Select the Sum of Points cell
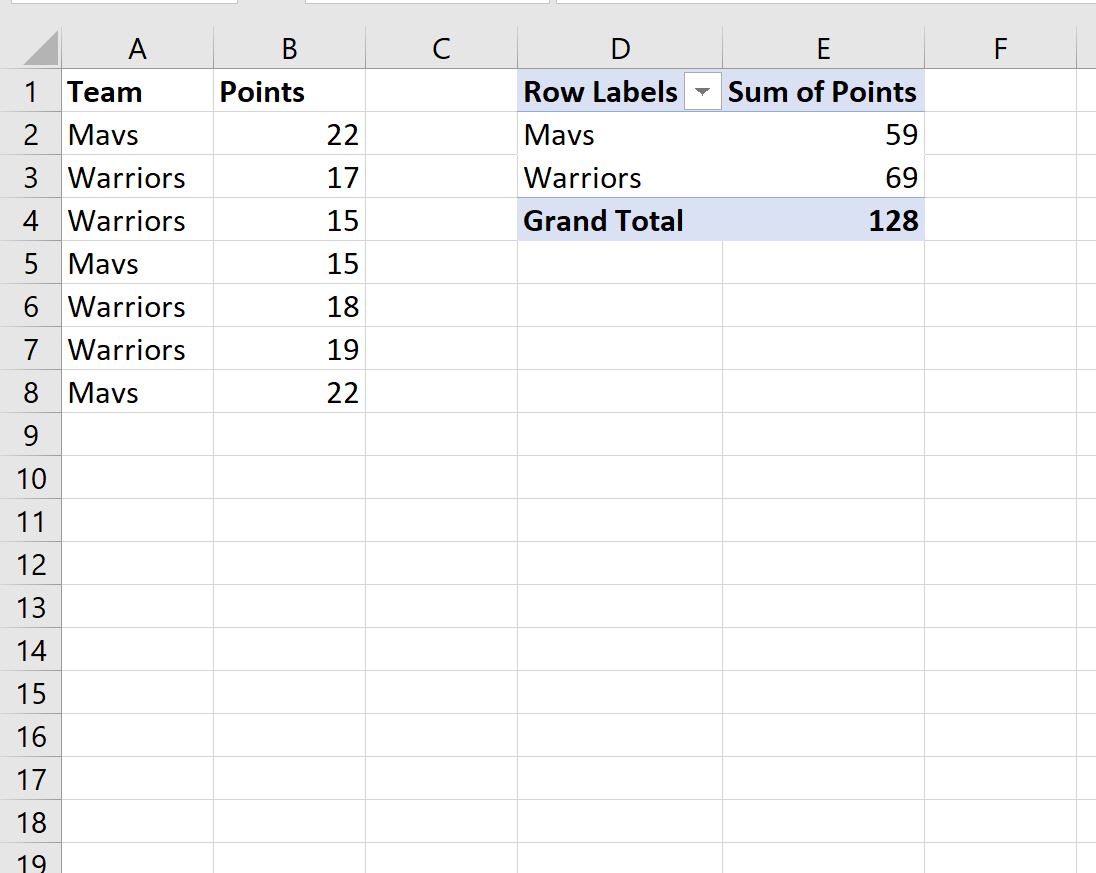1096x873 pixels. click(x=823, y=91)
